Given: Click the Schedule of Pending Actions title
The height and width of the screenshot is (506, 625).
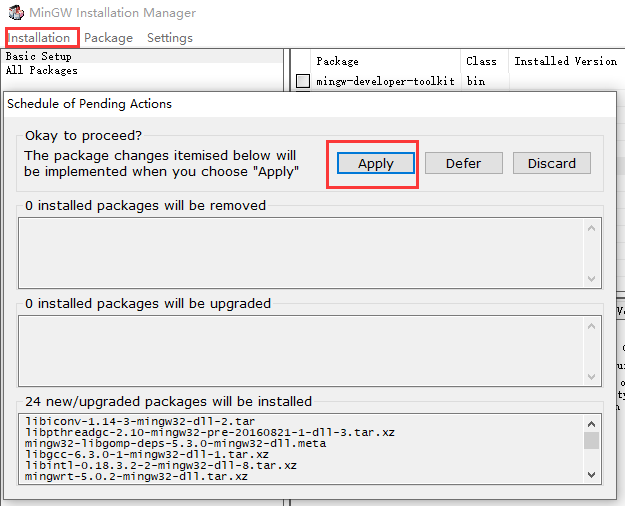Looking at the screenshot, I should [x=90, y=104].
